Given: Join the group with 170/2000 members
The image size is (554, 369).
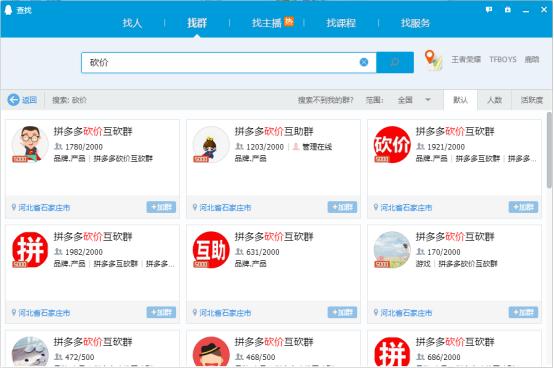Looking at the screenshot, I should [x=523, y=312].
